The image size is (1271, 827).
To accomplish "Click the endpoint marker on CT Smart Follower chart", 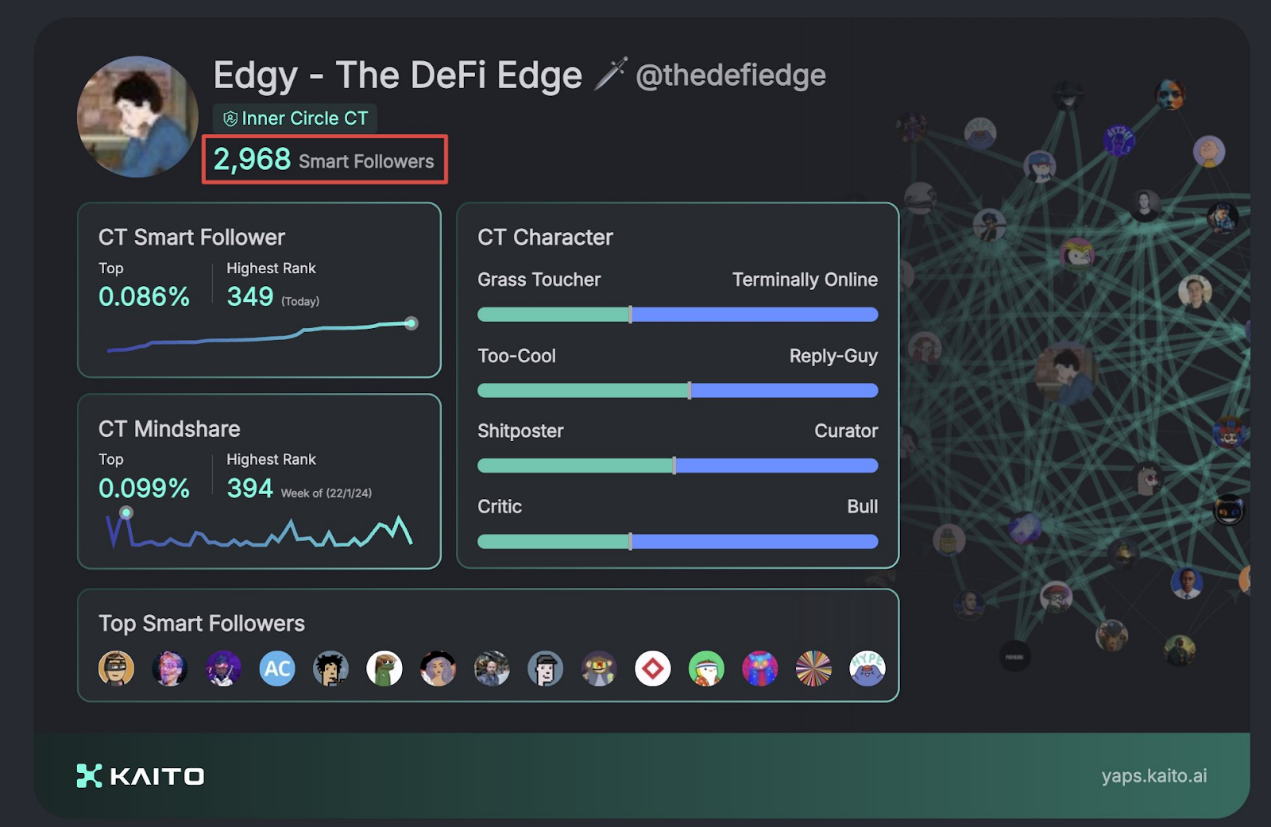I will click(x=411, y=323).
